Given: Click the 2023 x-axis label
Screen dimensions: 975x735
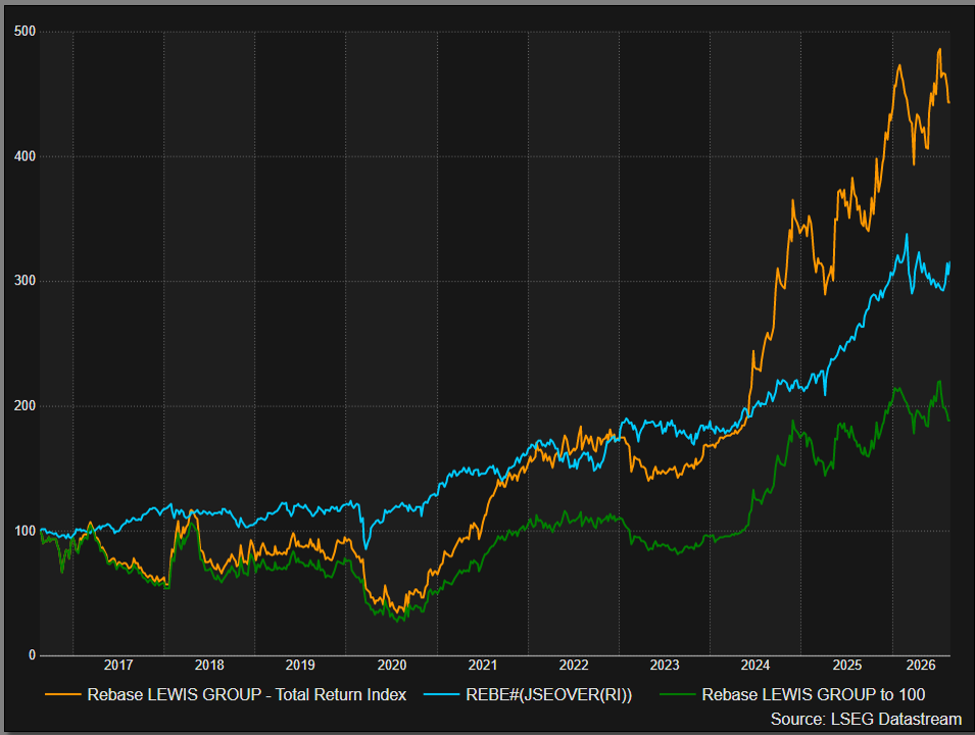Looking at the screenshot, I should click(x=665, y=665).
